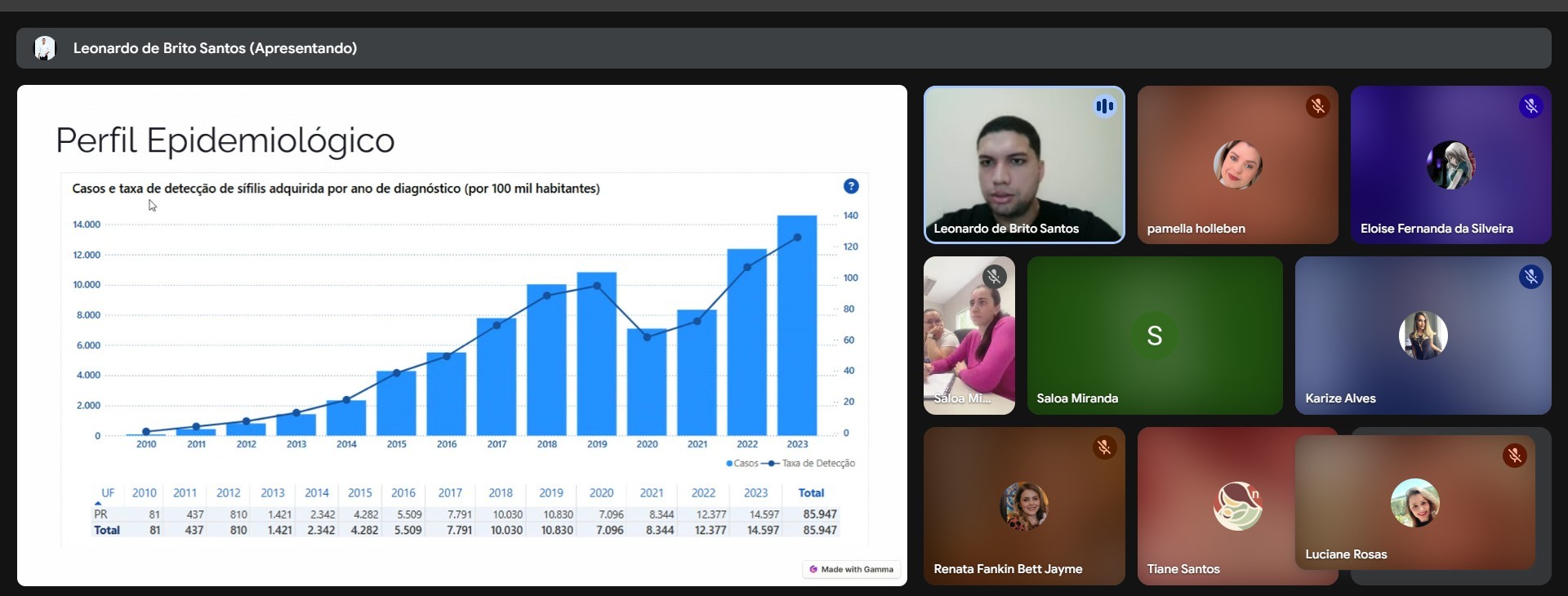The width and height of the screenshot is (1568, 596).
Task: Click the muted mic icon on the Saloa video tile
Action: [x=994, y=277]
